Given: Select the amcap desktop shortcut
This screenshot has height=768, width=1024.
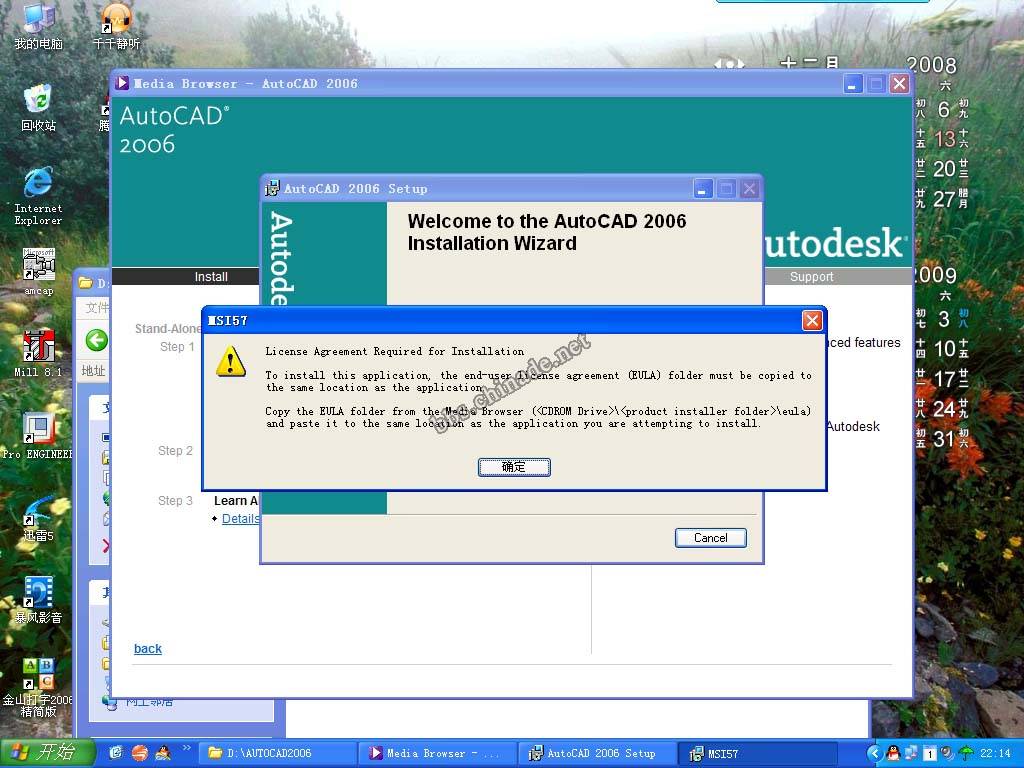Looking at the screenshot, I should [38, 272].
